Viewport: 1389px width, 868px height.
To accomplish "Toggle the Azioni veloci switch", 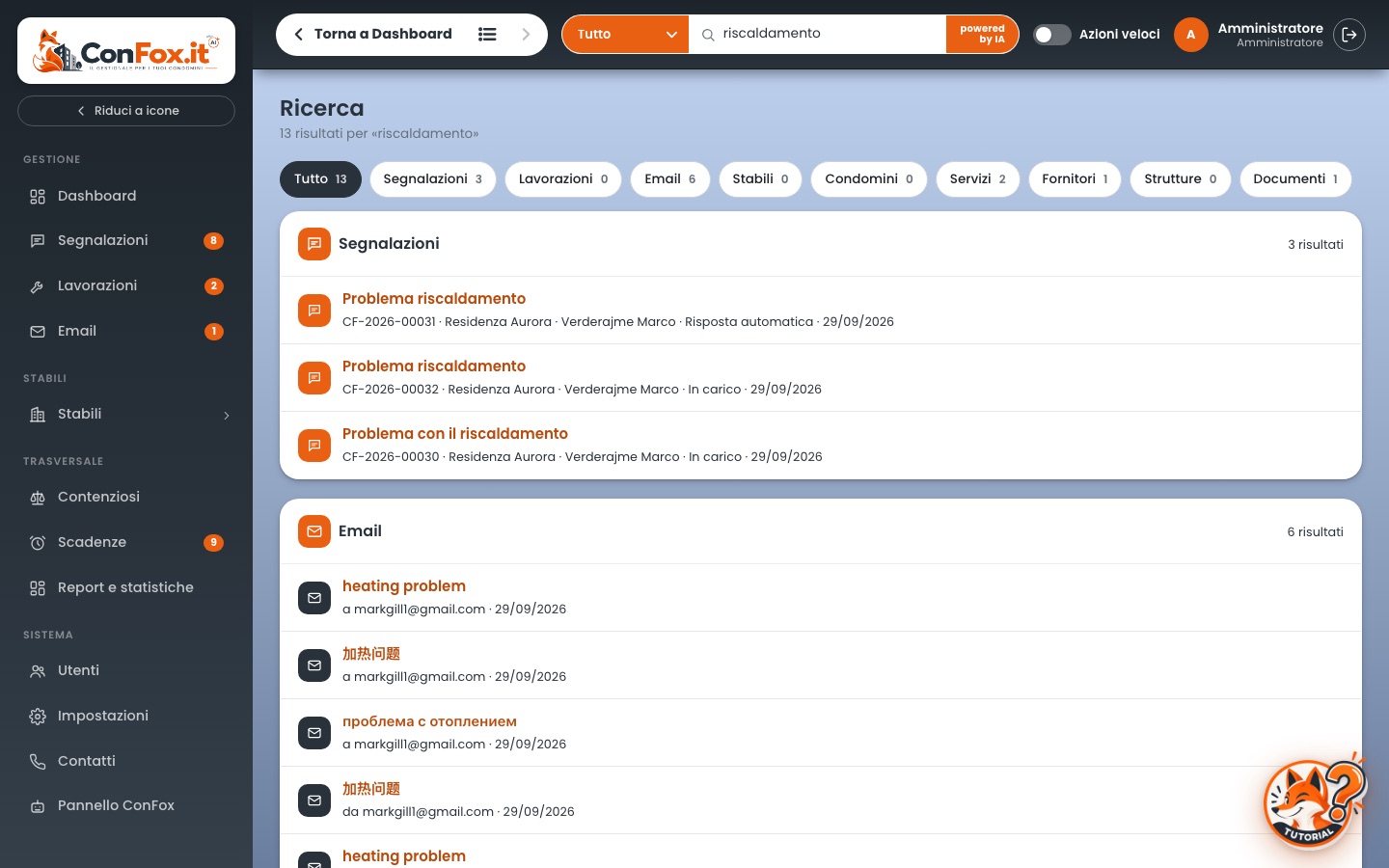I will point(1052,35).
